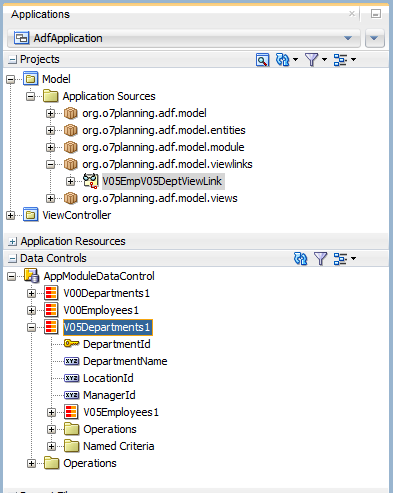Click the org.o7planning.adf.model.views package icon
The image size is (393, 493).
[x=71, y=198]
